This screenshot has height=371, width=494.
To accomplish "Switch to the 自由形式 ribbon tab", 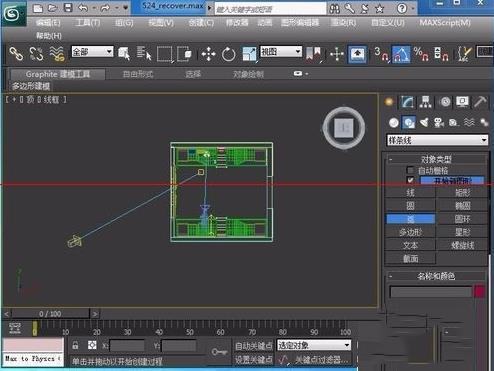I will coord(138,74).
